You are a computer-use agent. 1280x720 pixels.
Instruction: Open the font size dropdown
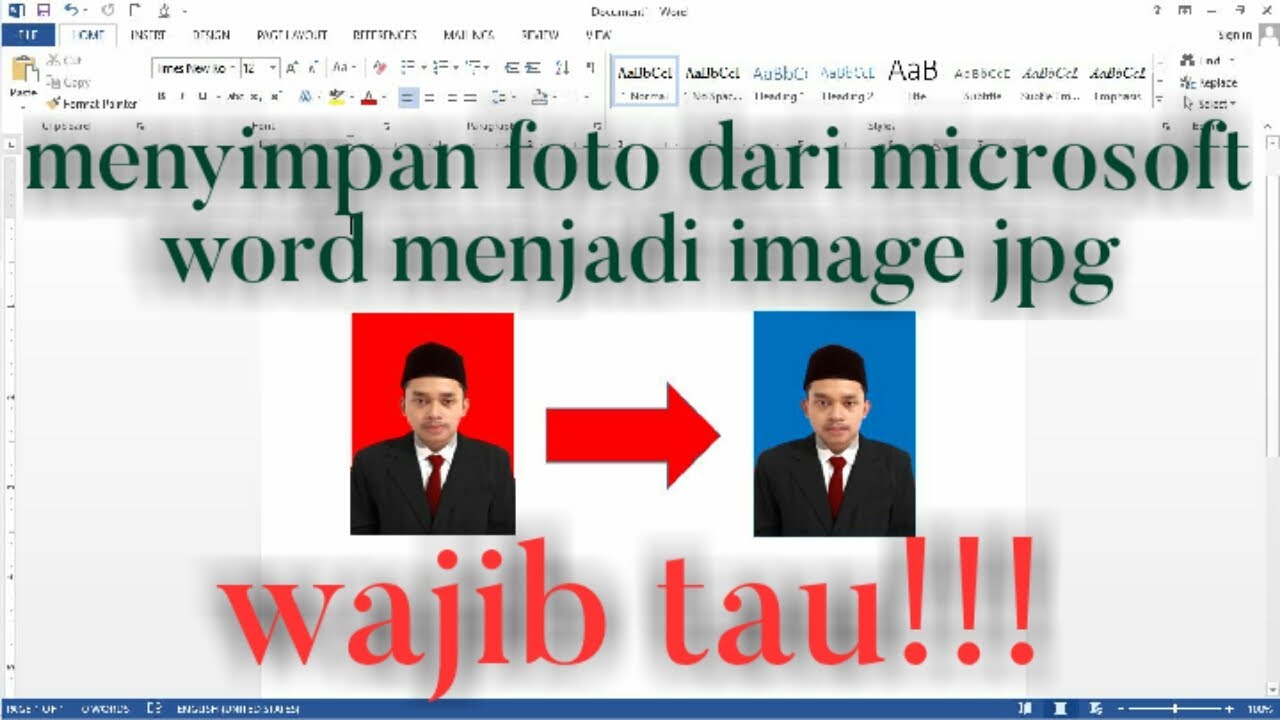click(273, 68)
